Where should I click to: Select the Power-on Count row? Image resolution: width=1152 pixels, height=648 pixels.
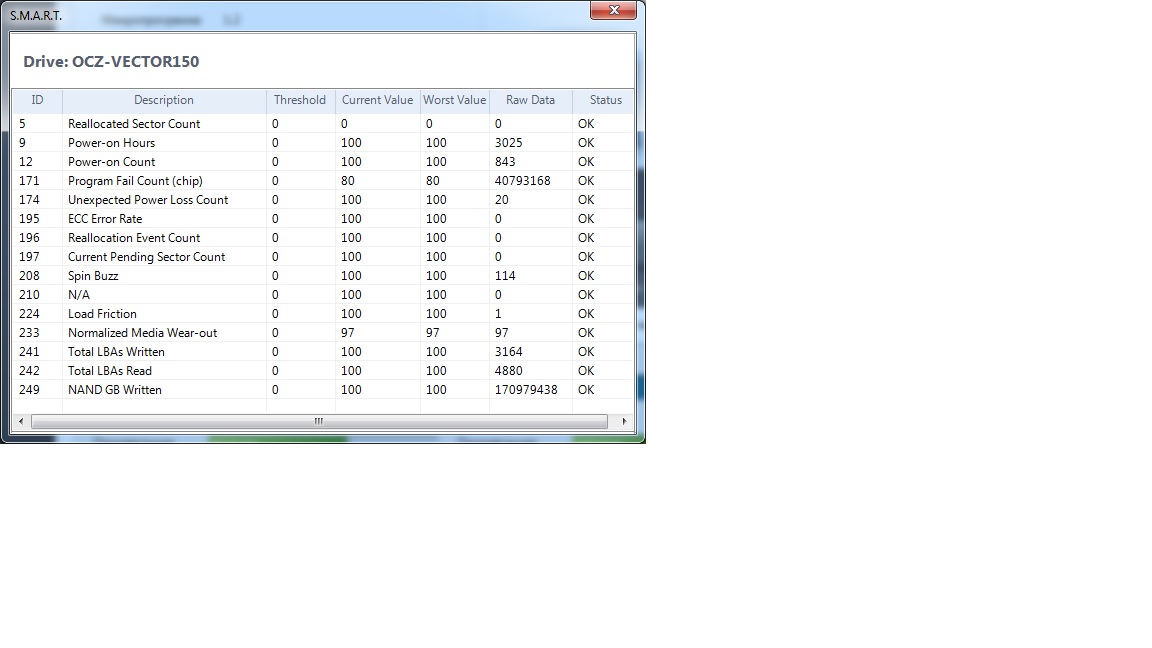point(323,162)
